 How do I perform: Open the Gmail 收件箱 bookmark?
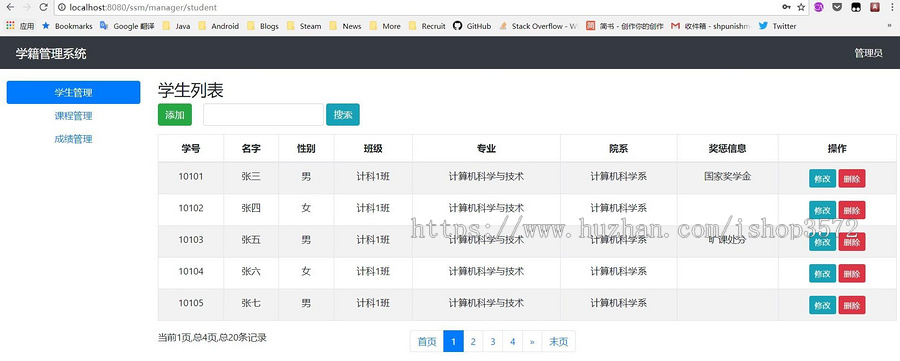tap(711, 26)
